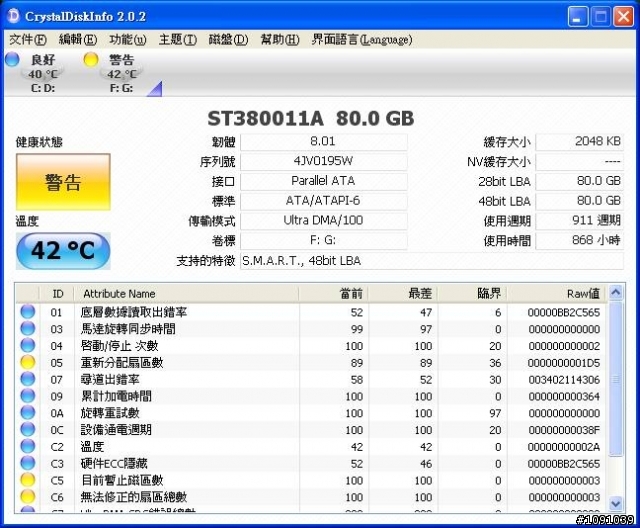Image resolution: width=640 pixels, height=528 pixels.
Task: Click the yellow 警告 health status button
Action: point(63,182)
